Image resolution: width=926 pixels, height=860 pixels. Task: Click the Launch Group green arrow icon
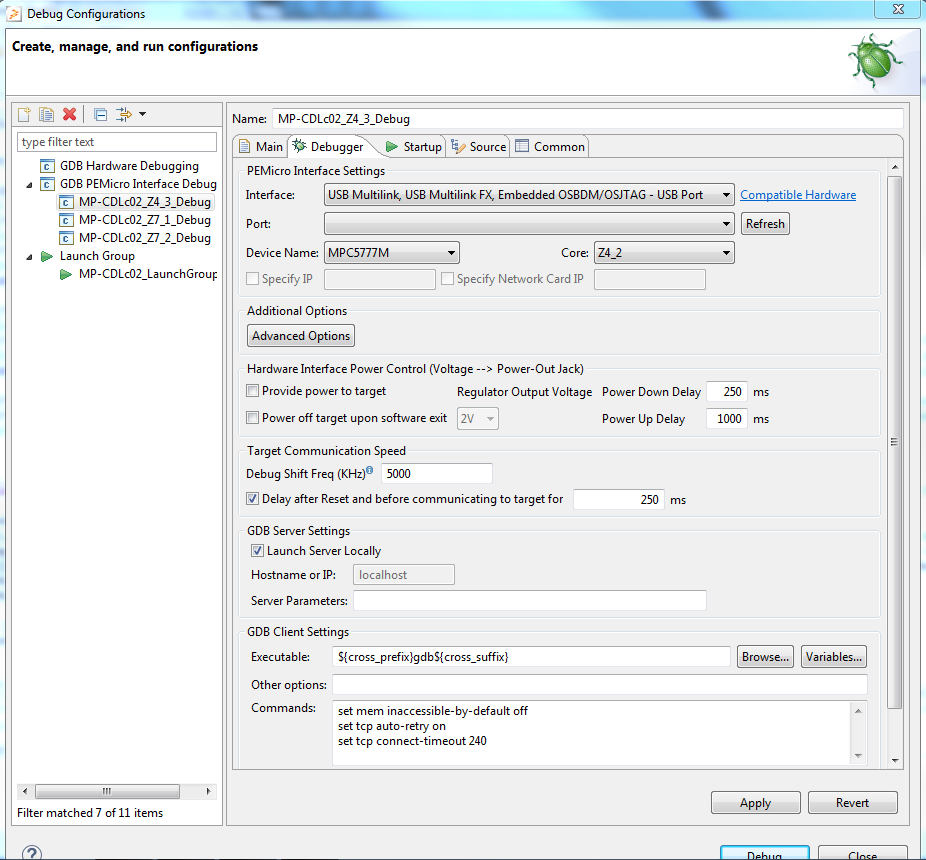(47, 256)
